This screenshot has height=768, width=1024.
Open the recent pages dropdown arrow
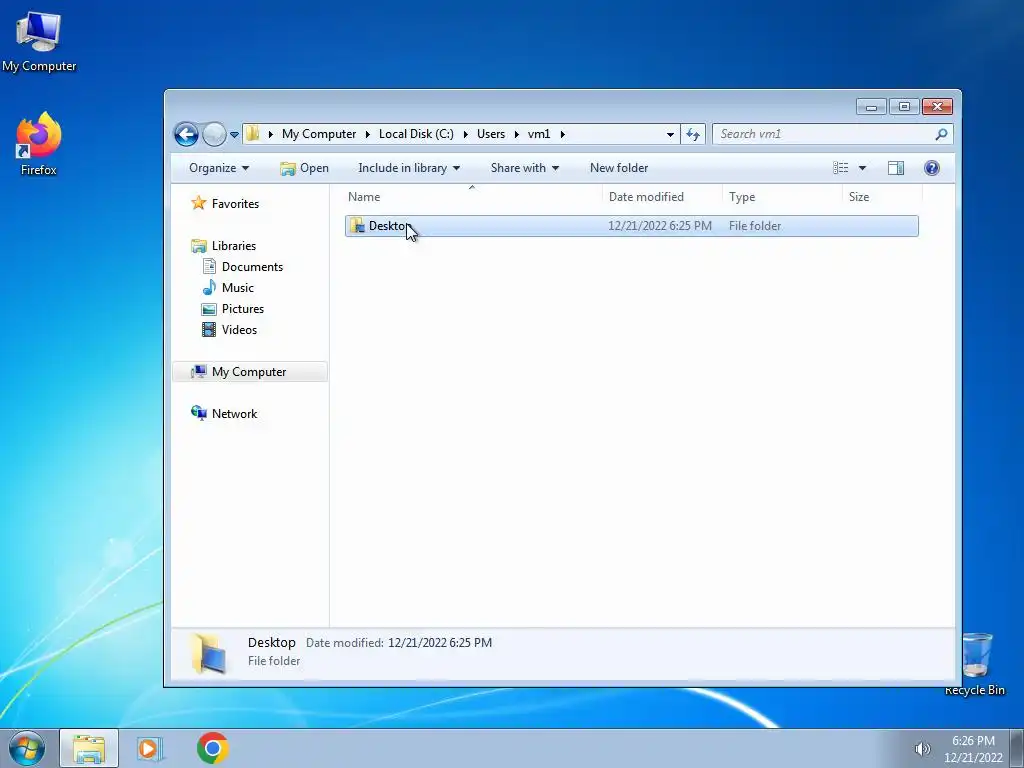(234, 135)
